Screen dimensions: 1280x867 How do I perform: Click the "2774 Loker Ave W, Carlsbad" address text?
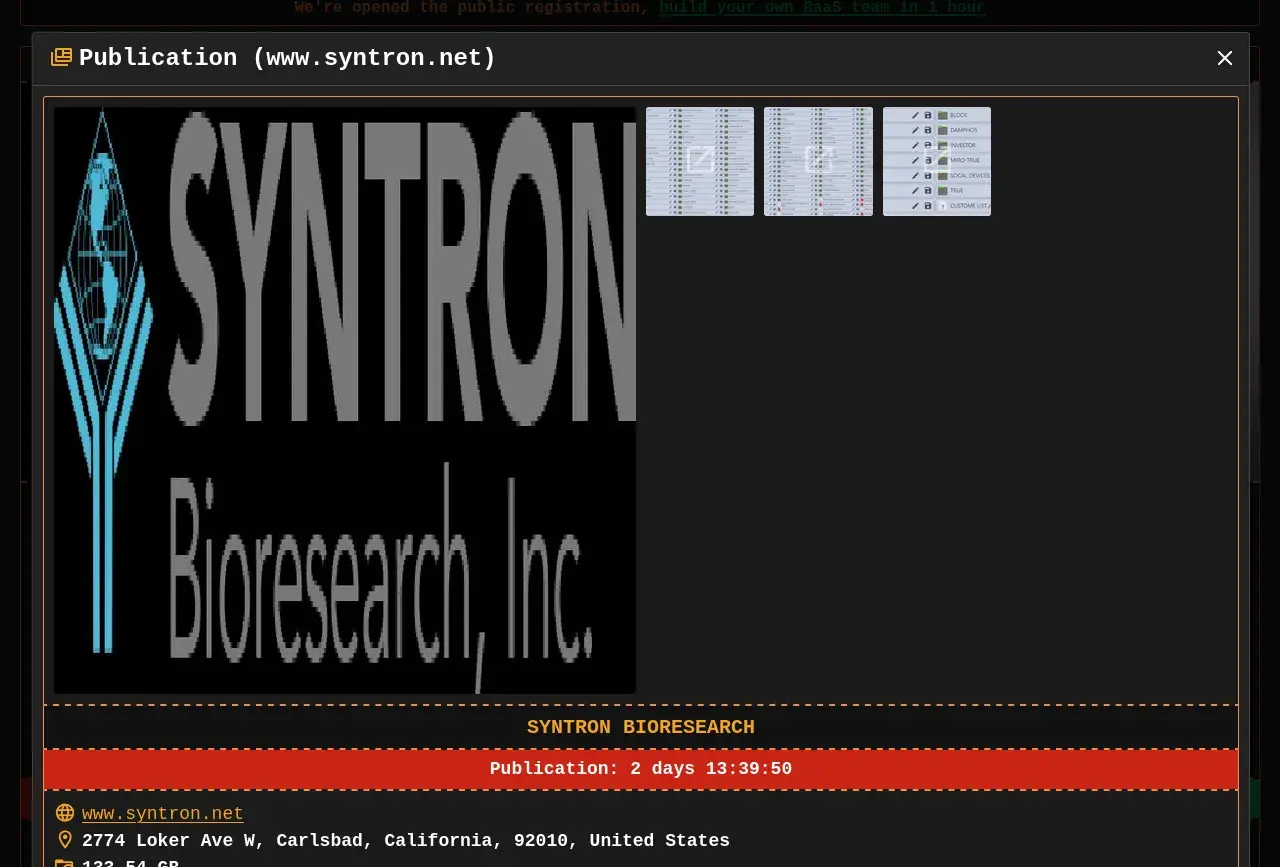406,841
